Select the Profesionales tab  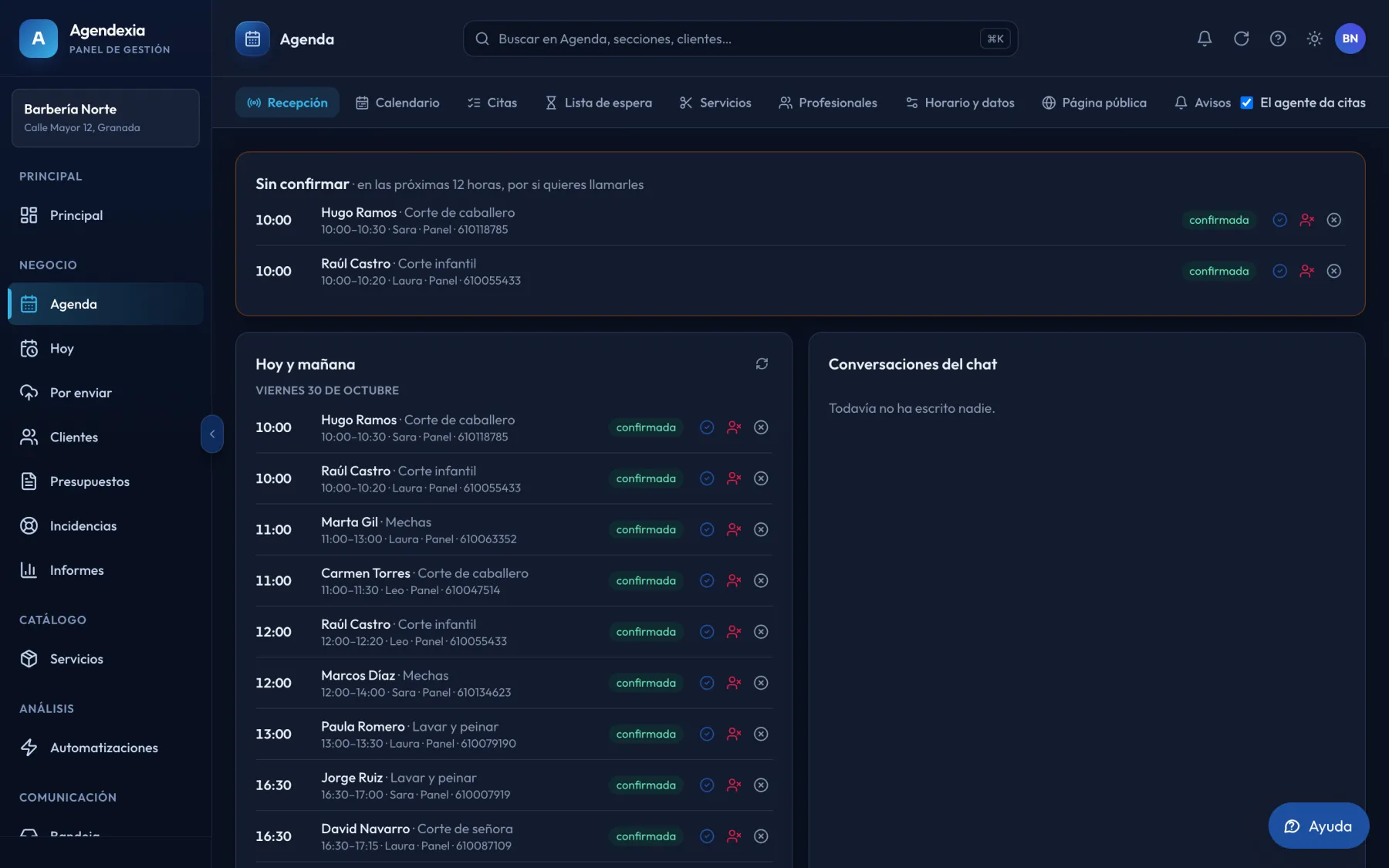click(x=828, y=103)
